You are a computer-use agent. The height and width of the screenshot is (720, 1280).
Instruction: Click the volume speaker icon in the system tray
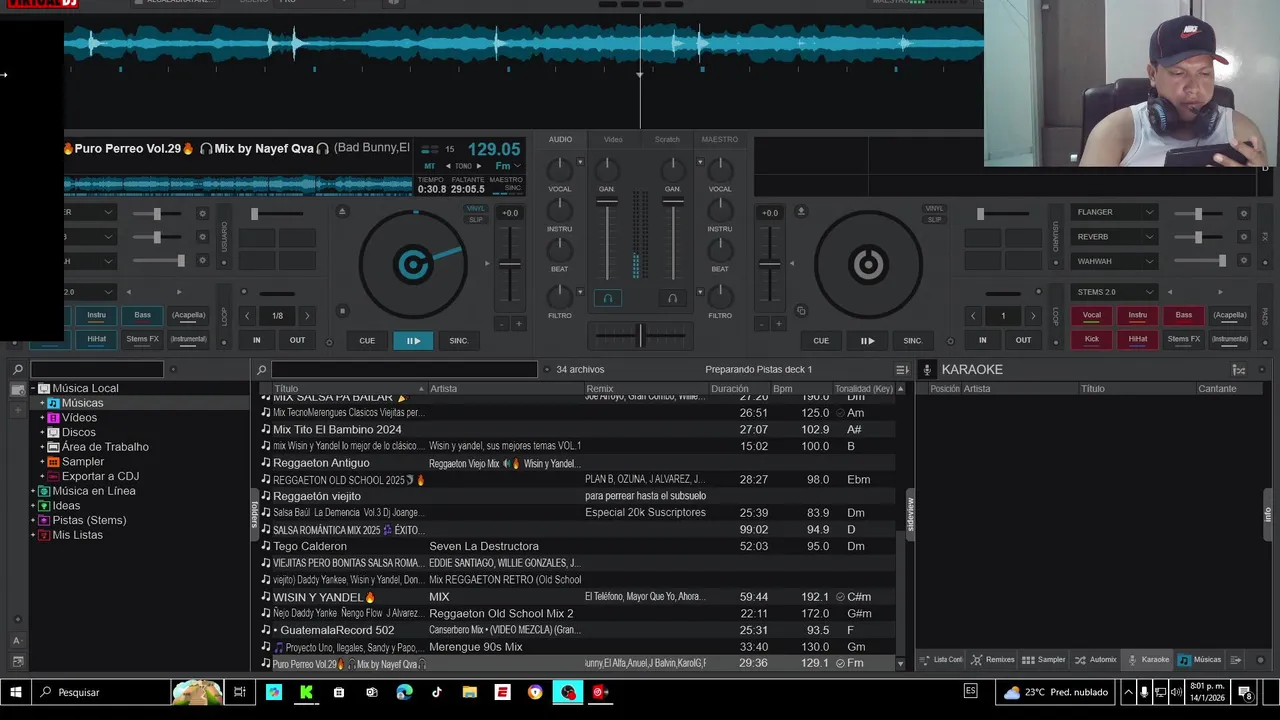[1176, 692]
